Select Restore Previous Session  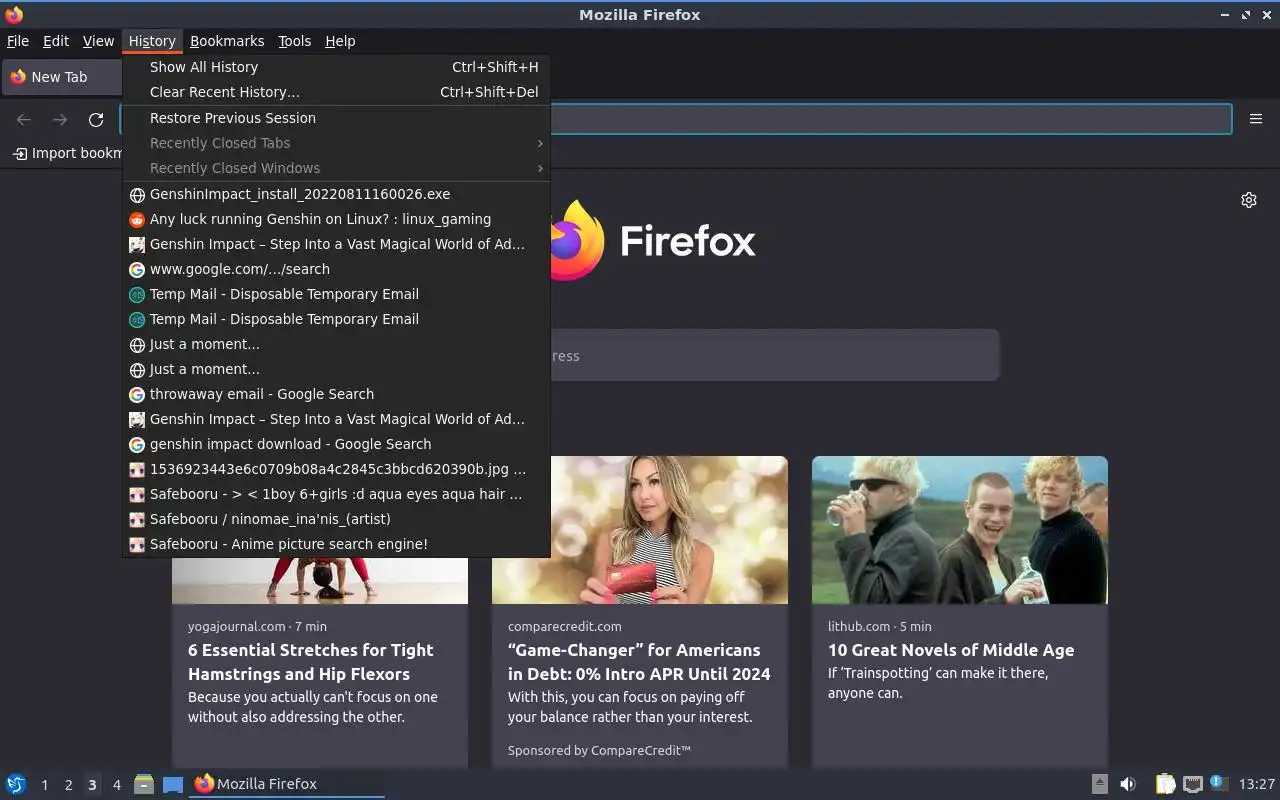[336, 118]
